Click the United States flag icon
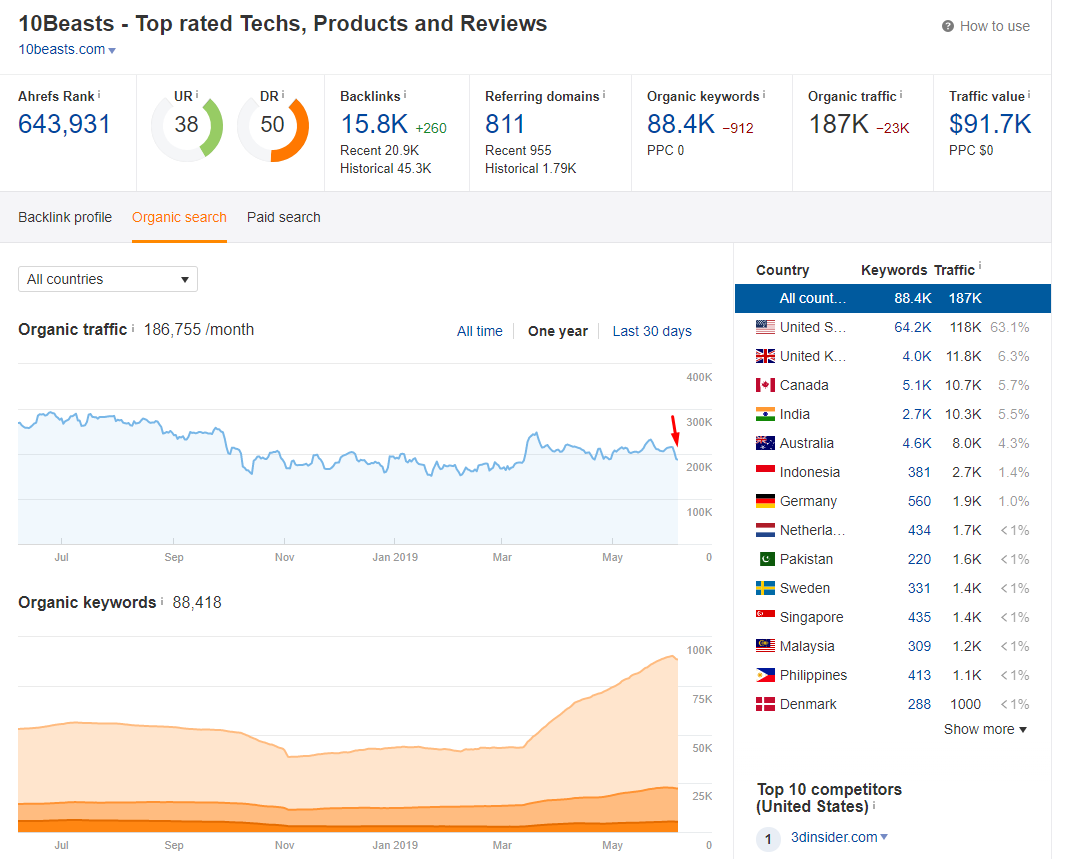 (765, 327)
